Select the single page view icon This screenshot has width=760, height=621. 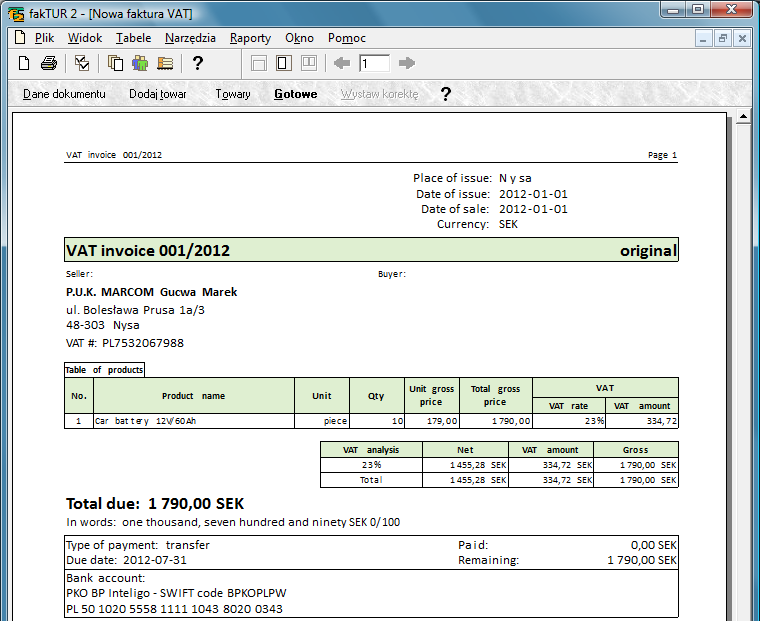(x=284, y=63)
